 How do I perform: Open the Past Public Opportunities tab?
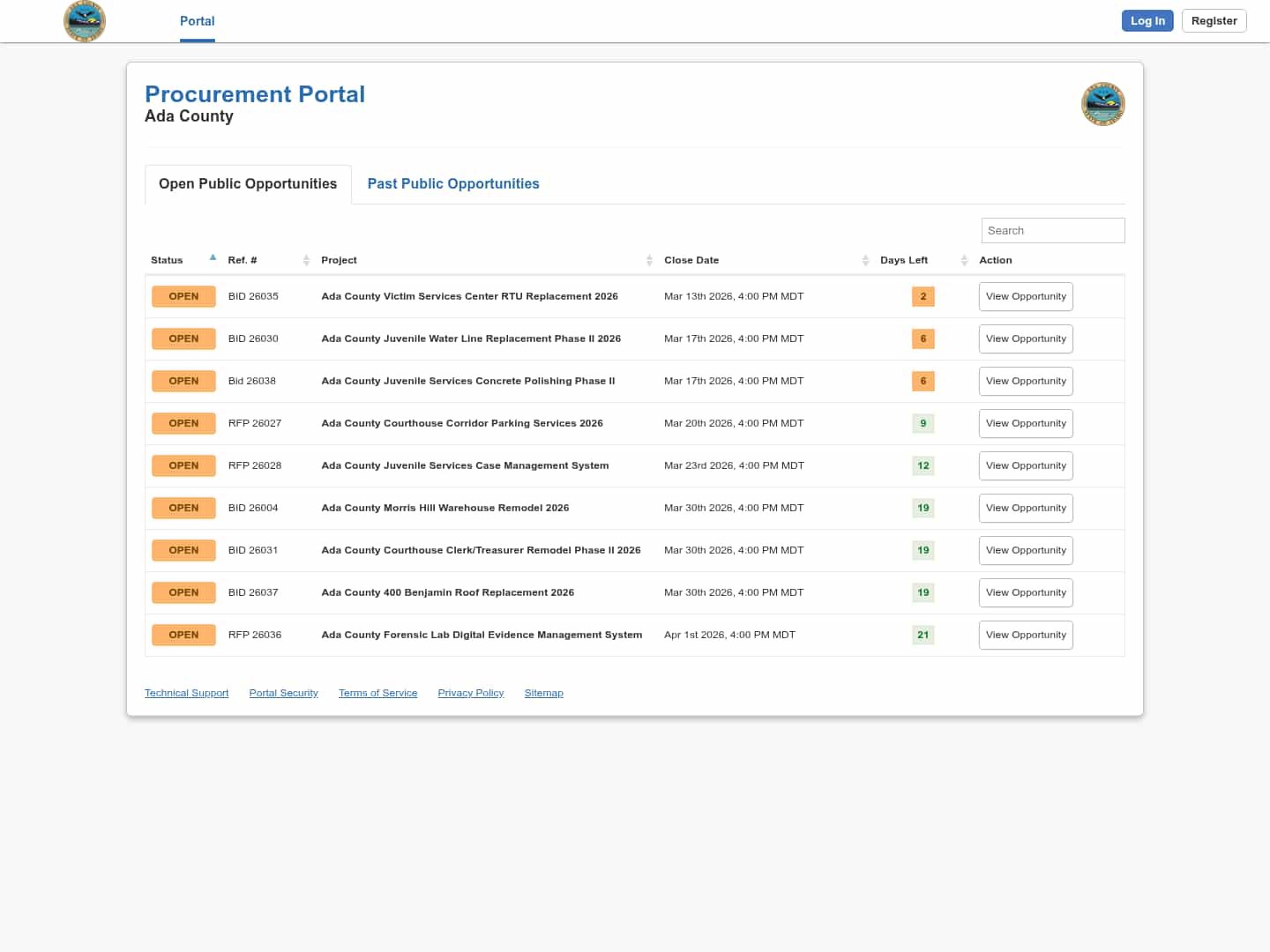click(x=453, y=183)
